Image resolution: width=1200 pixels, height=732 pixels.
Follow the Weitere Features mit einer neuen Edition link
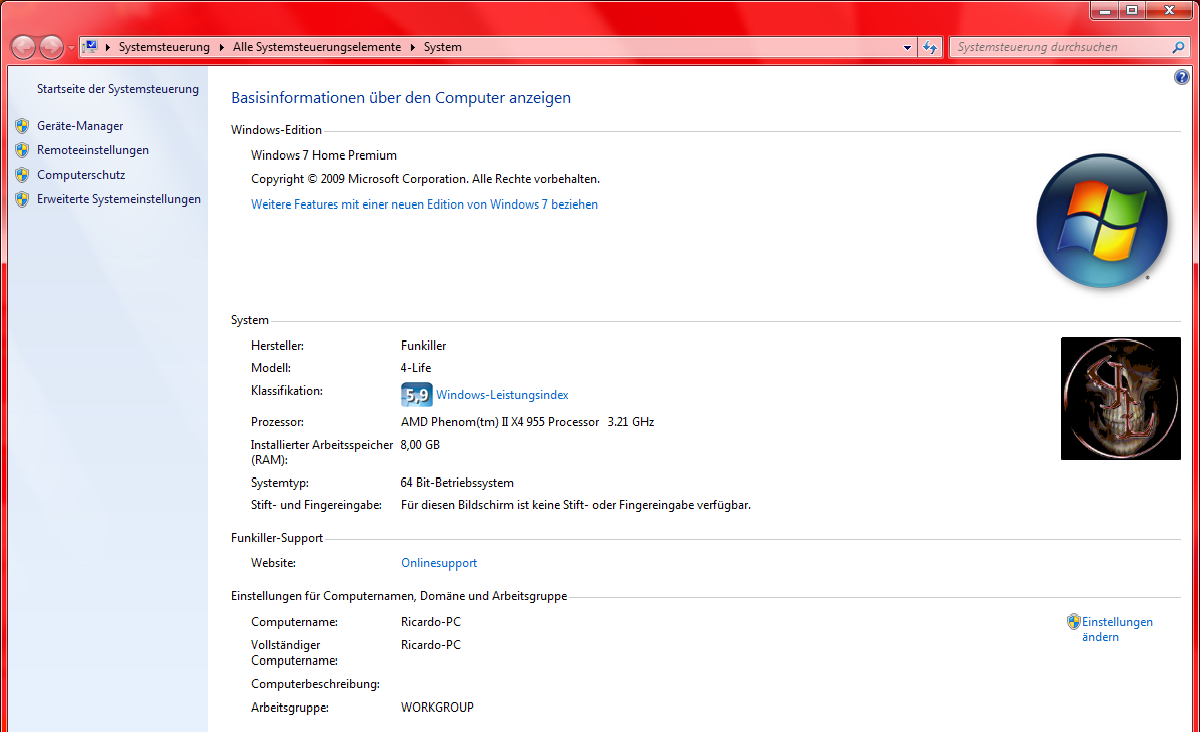tap(424, 204)
